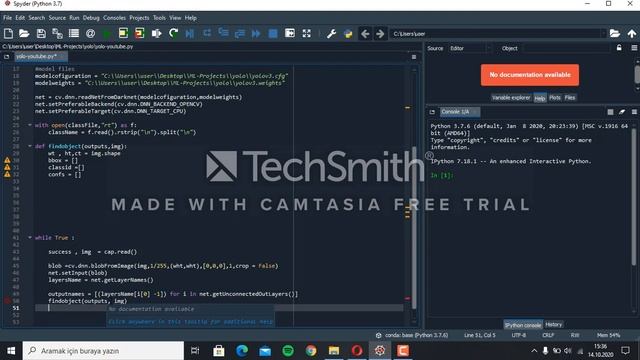
Task: Open the Consoles menu
Action: (x=114, y=18)
